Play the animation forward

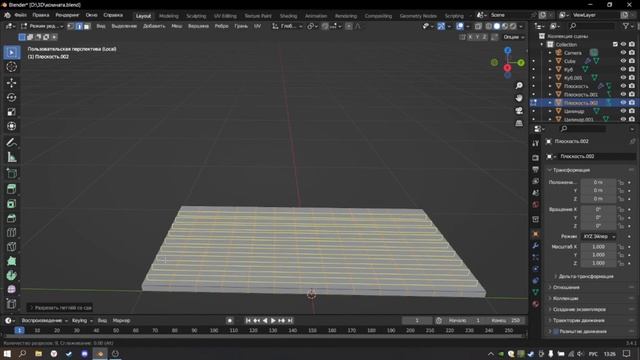coord(273,320)
